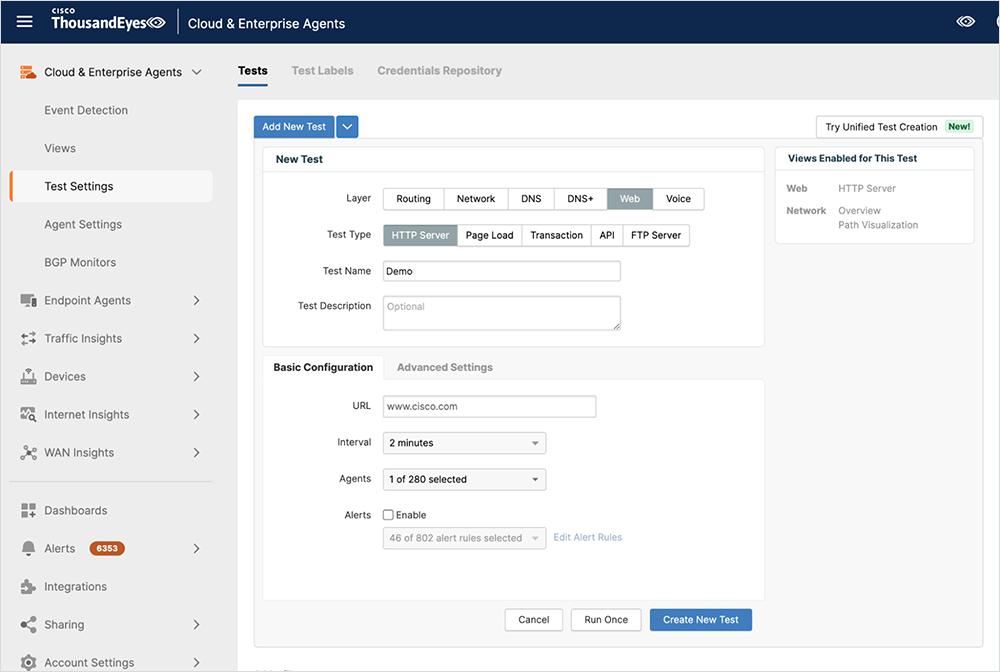Click the Dashboards icon in sidebar
This screenshot has height=672, width=1000.
(28, 511)
